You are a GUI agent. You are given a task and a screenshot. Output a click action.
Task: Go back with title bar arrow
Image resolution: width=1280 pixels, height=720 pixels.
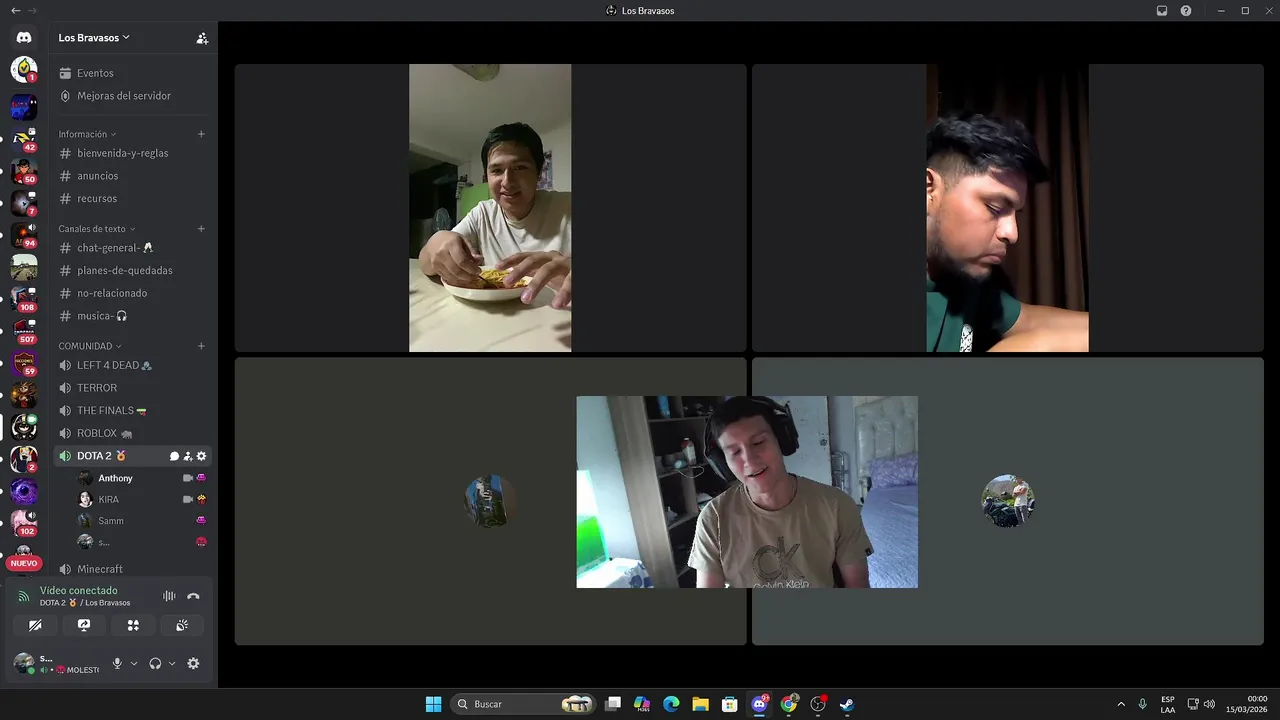(x=15, y=11)
